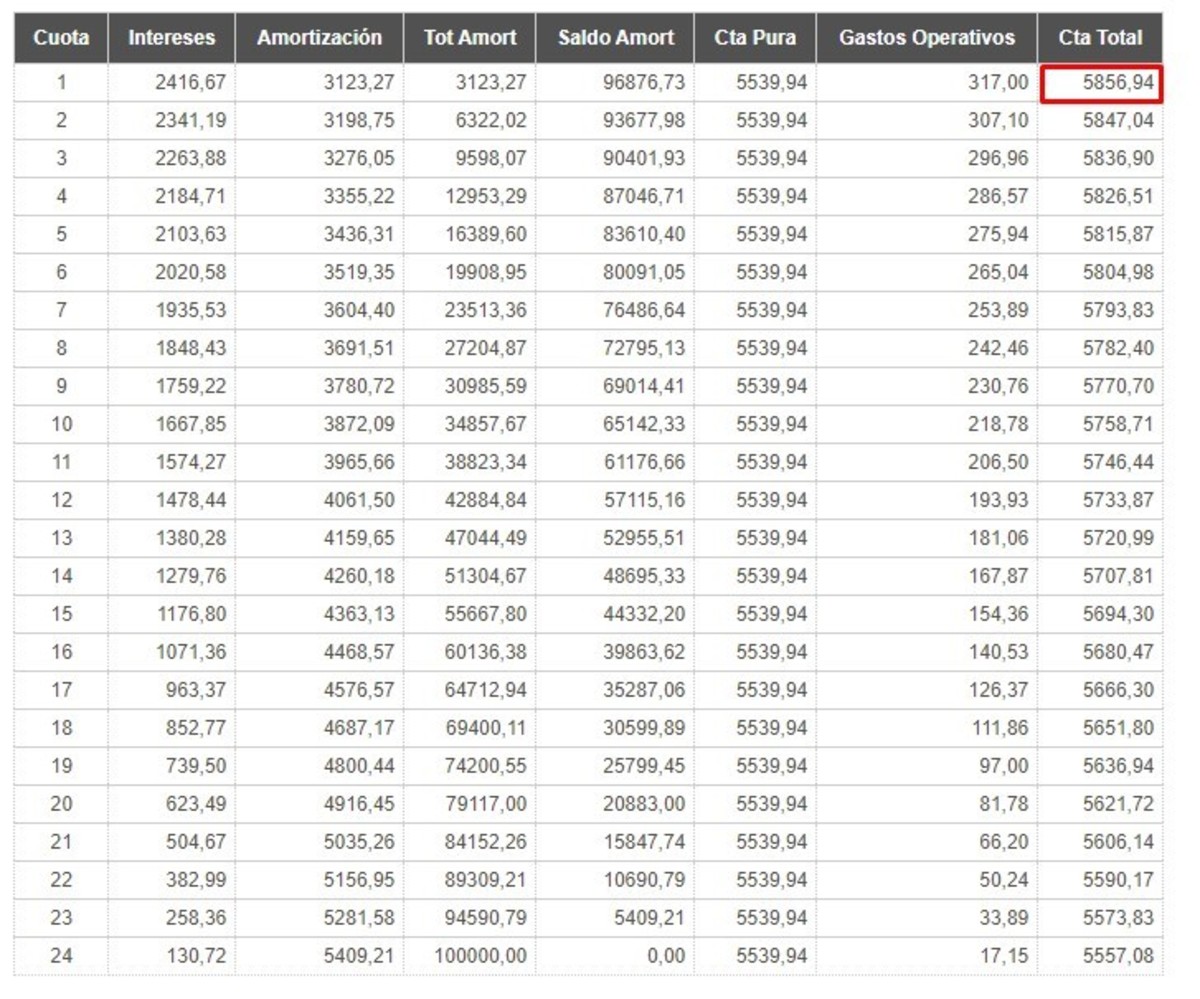The height and width of the screenshot is (999, 1200).
Task: Click the interest value 130,72
Action: click(196, 956)
